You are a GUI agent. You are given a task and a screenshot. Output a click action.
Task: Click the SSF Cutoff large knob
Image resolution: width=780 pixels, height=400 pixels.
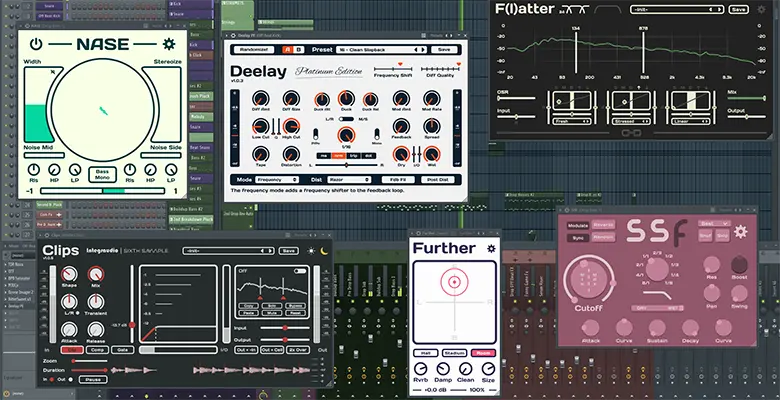[588, 279]
